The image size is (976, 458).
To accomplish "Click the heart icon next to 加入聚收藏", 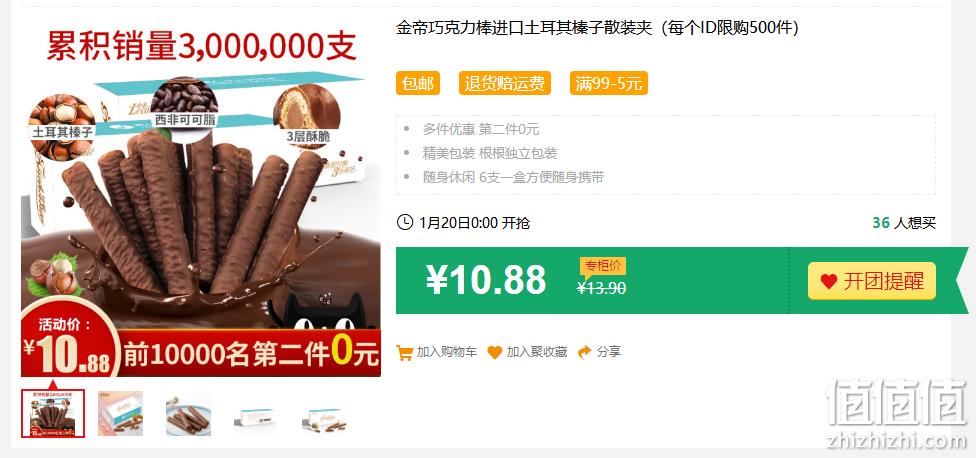I will pyautogui.click(x=494, y=353).
